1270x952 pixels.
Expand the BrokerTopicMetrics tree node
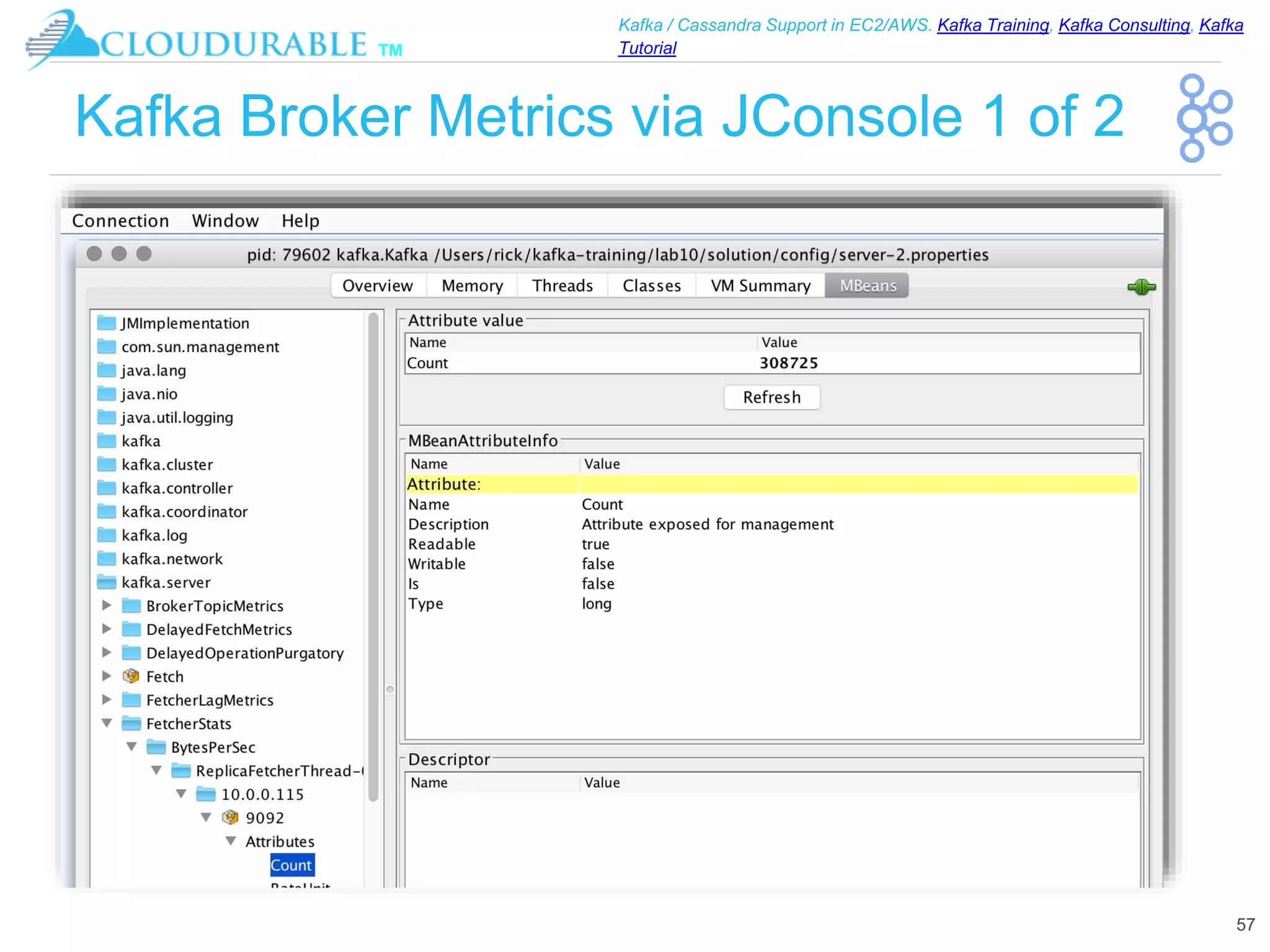pyautogui.click(x=107, y=605)
